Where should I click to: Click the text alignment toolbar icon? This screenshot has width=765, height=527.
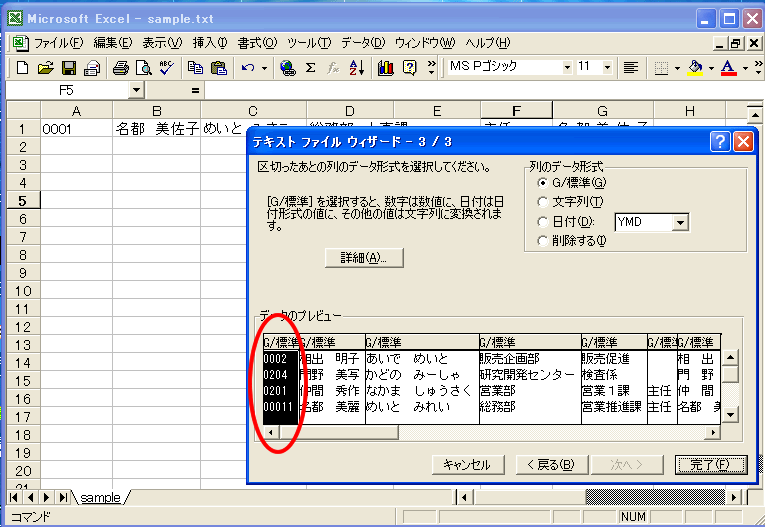coord(631,68)
